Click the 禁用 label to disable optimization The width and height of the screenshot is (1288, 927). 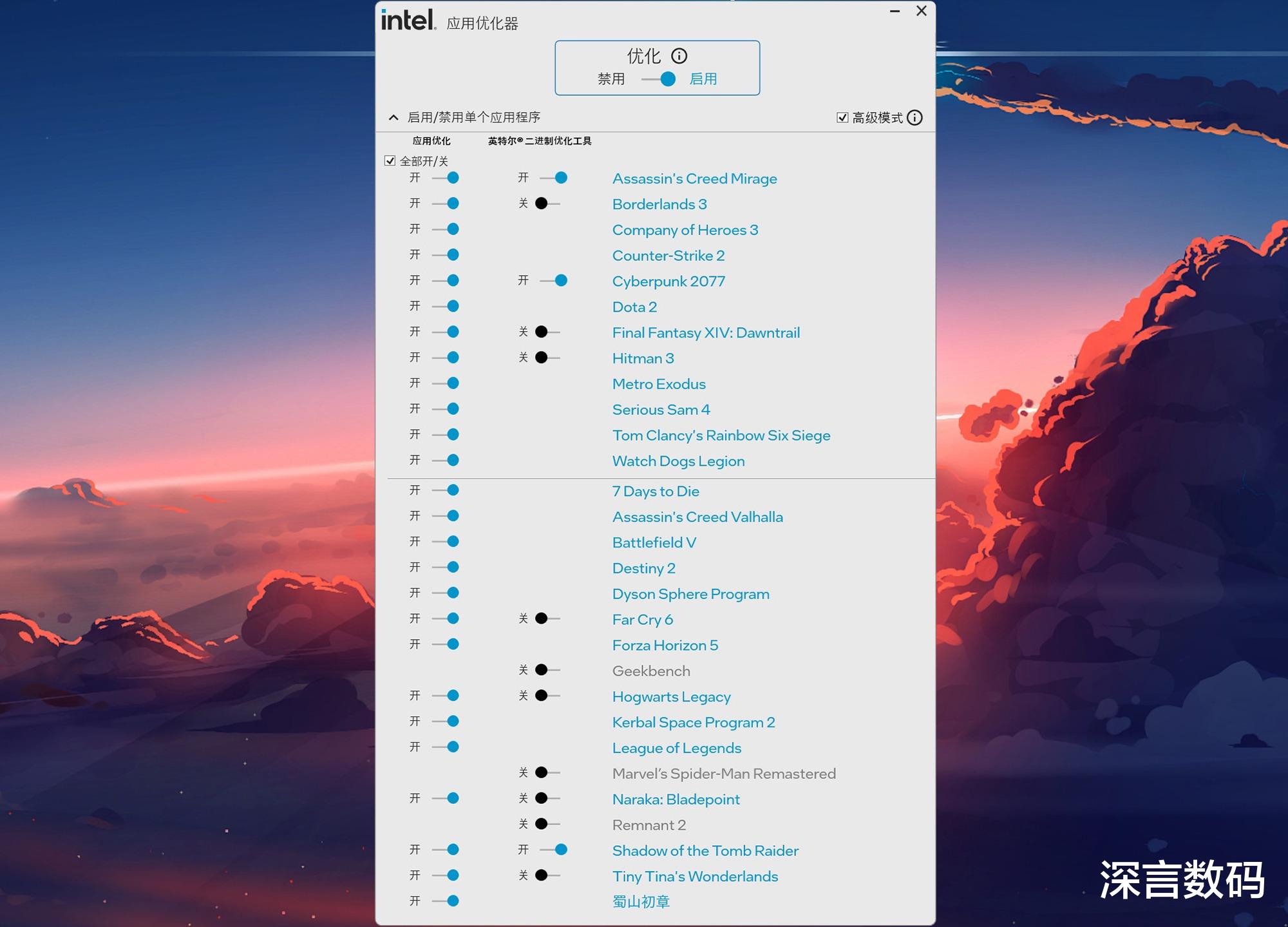(611, 79)
